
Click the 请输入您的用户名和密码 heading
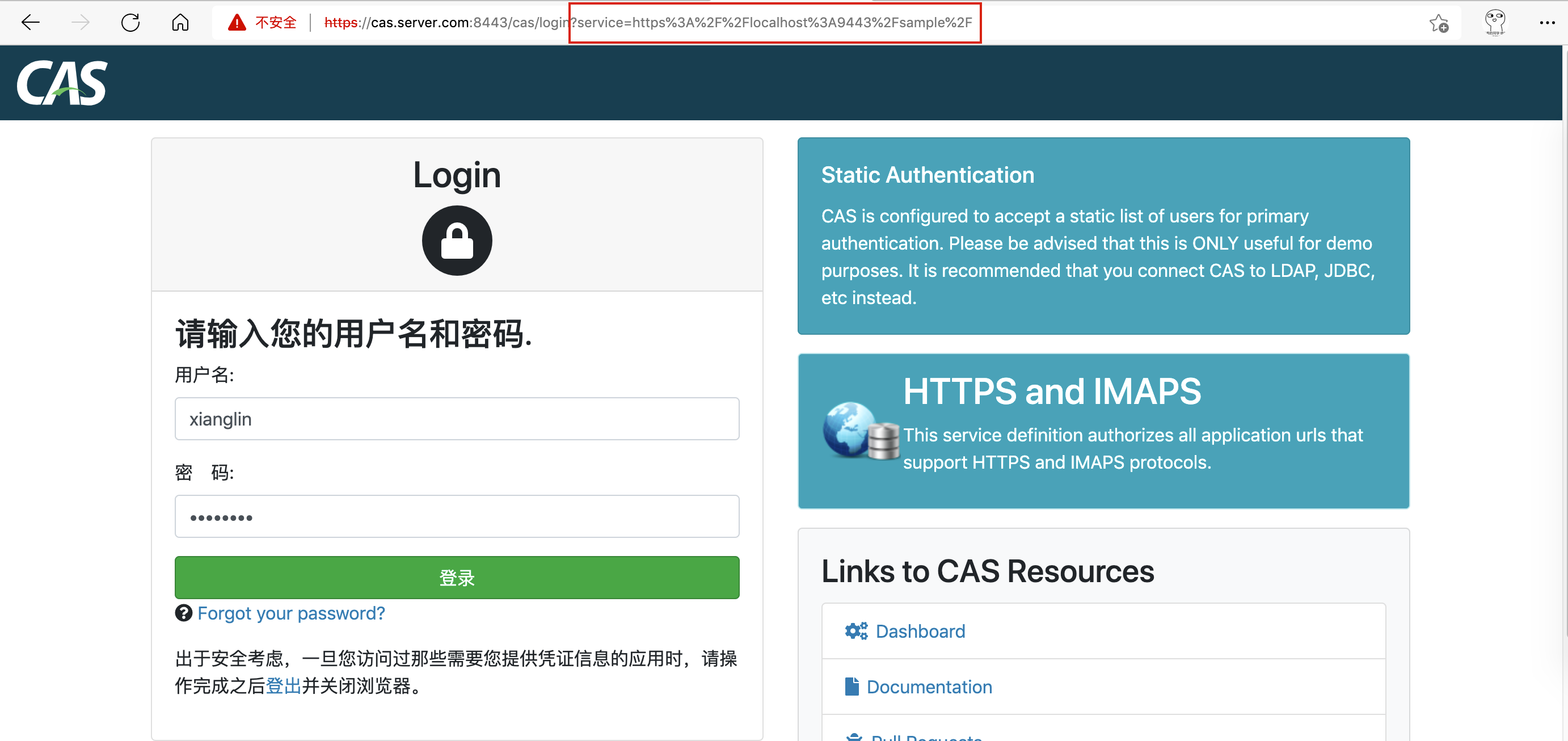(353, 334)
